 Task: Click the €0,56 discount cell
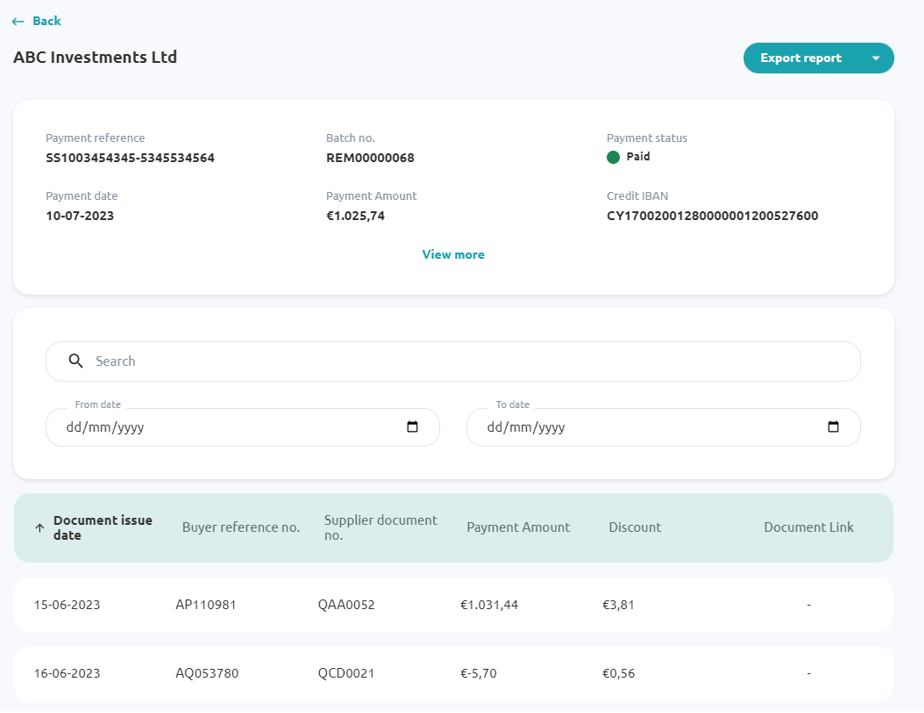(x=619, y=673)
